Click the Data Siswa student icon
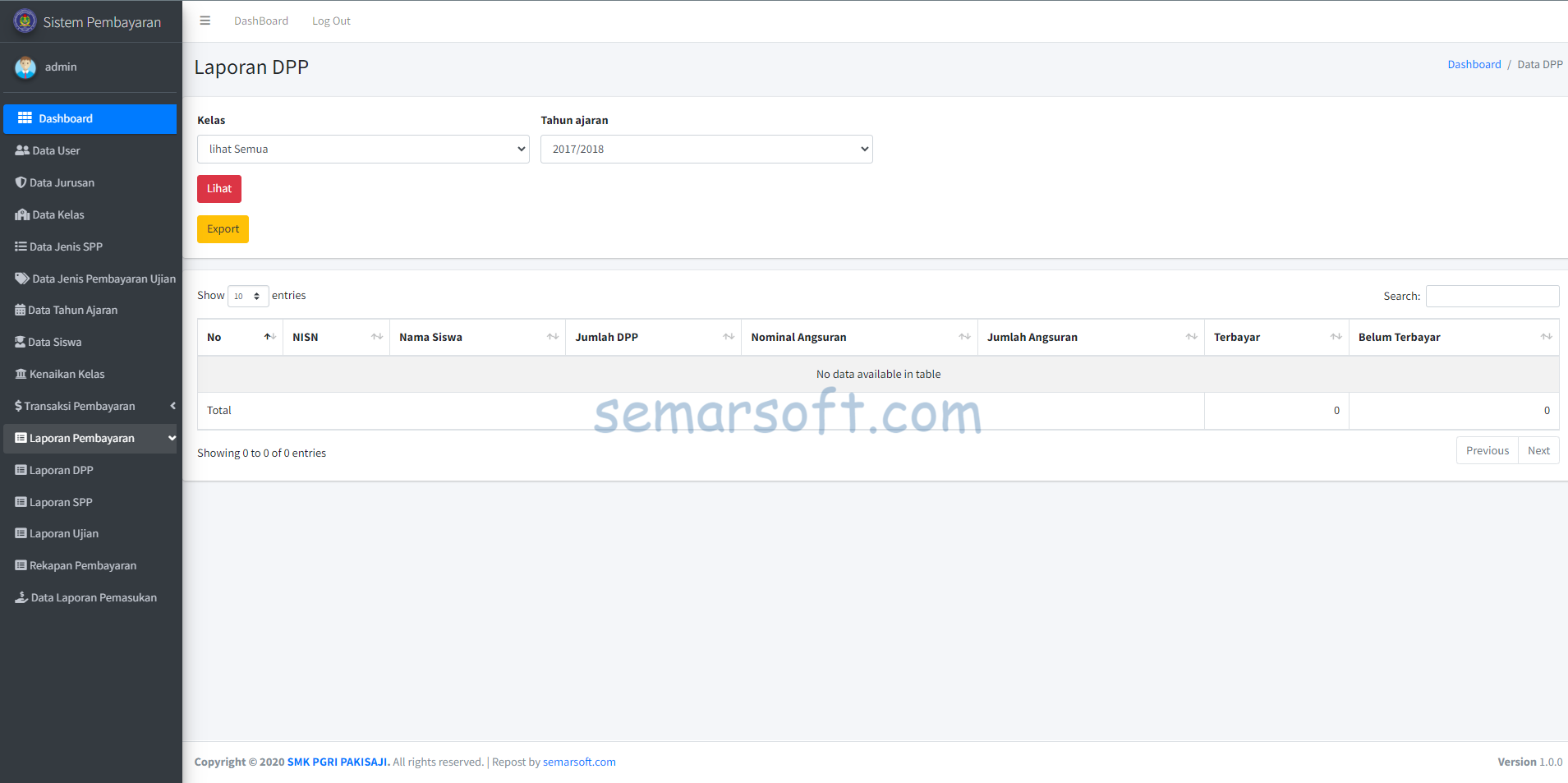Screen dimensions: 1568x783 (x=20, y=342)
